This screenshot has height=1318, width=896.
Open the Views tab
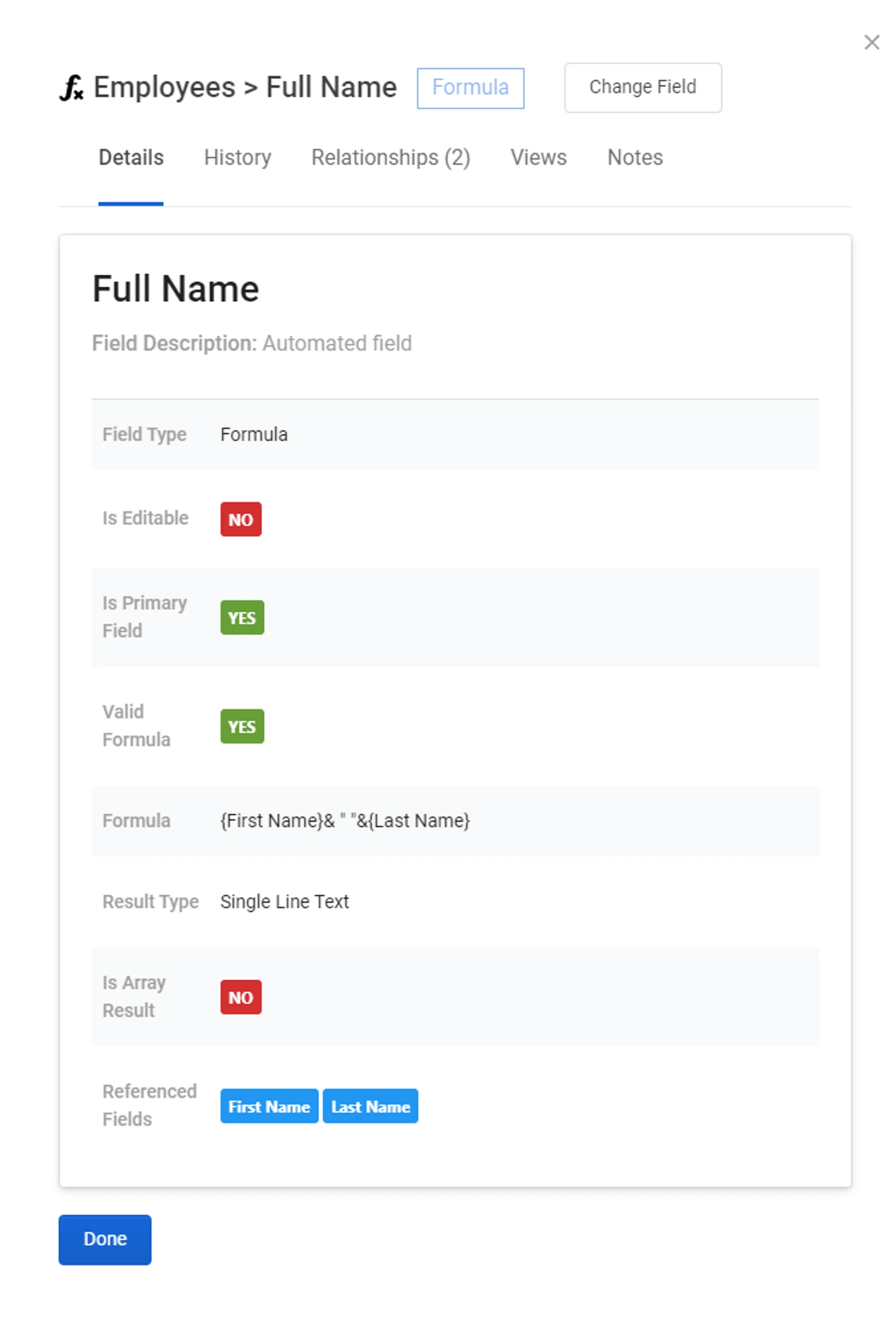[x=538, y=157]
